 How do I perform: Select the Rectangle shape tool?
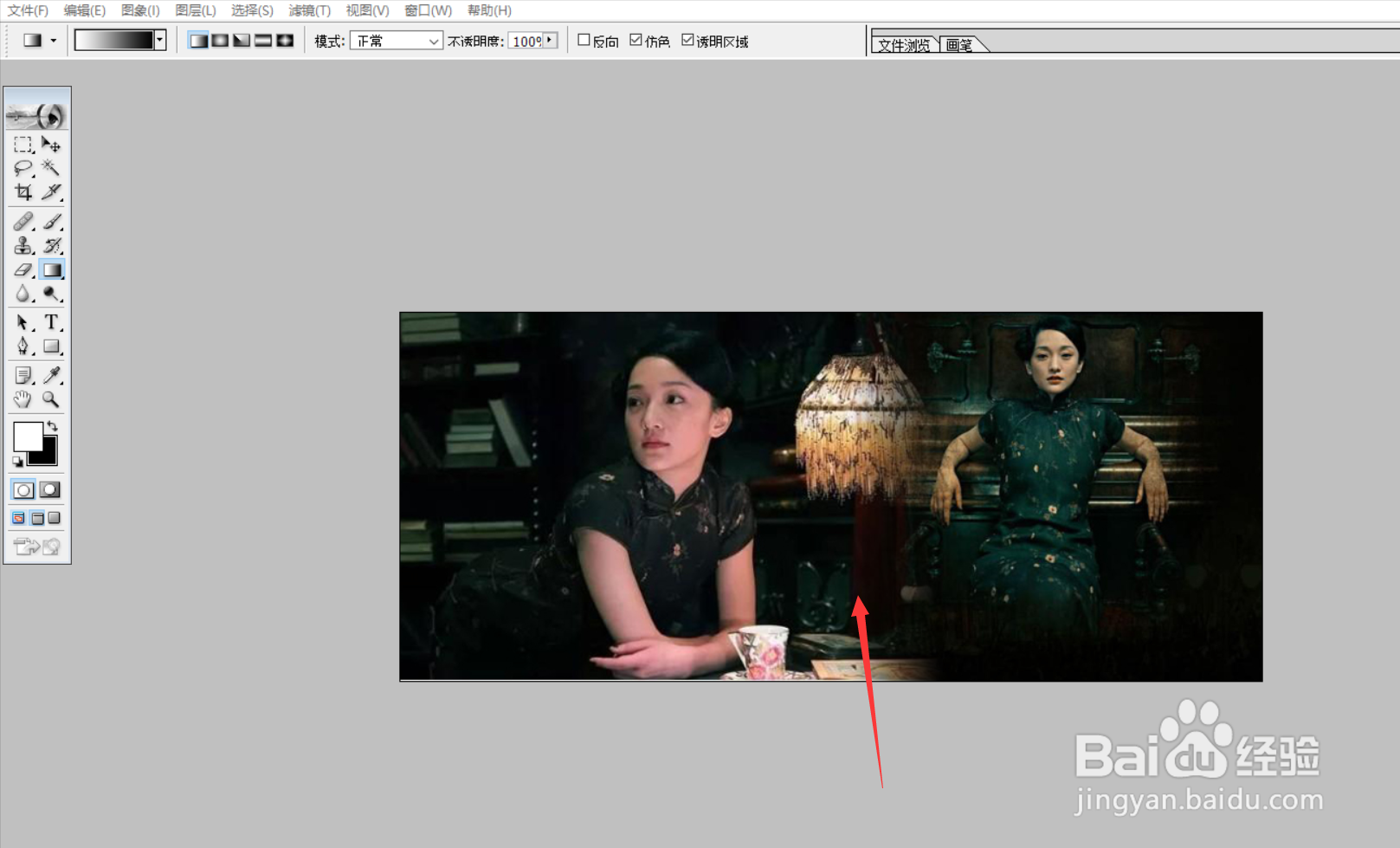[51, 346]
